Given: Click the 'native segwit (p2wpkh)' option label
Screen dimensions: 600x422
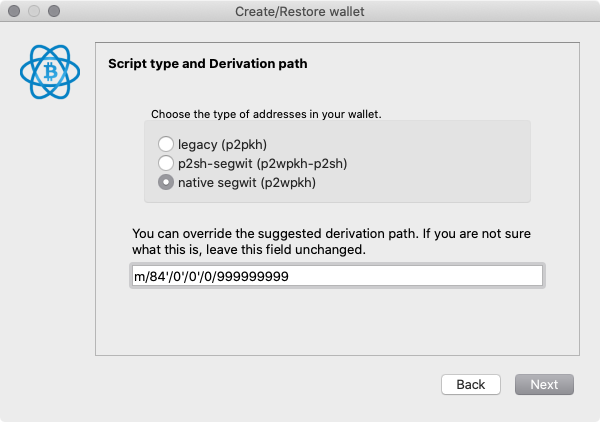Looking at the screenshot, I should [247, 183].
